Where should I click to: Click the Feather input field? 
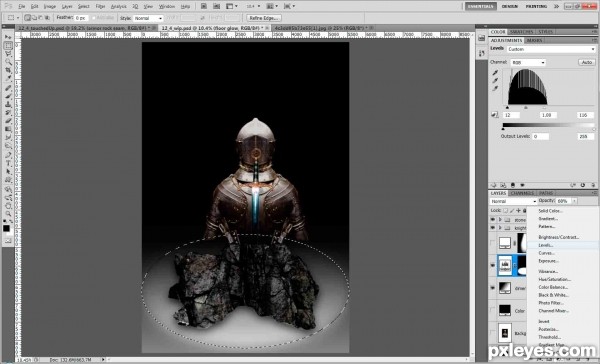click(x=82, y=18)
